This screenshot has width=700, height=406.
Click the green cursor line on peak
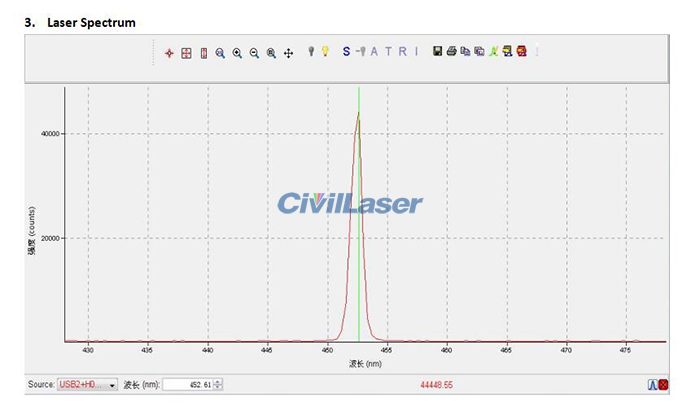click(359, 214)
